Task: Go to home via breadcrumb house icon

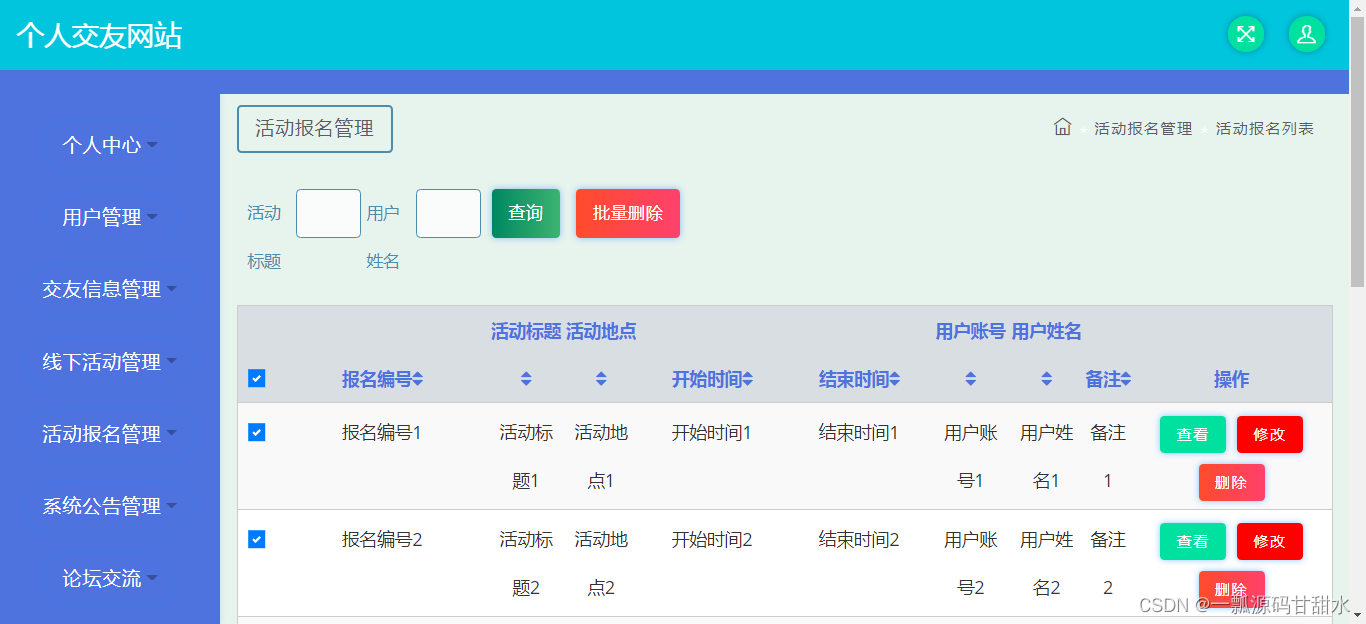Action: pyautogui.click(x=1062, y=127)
